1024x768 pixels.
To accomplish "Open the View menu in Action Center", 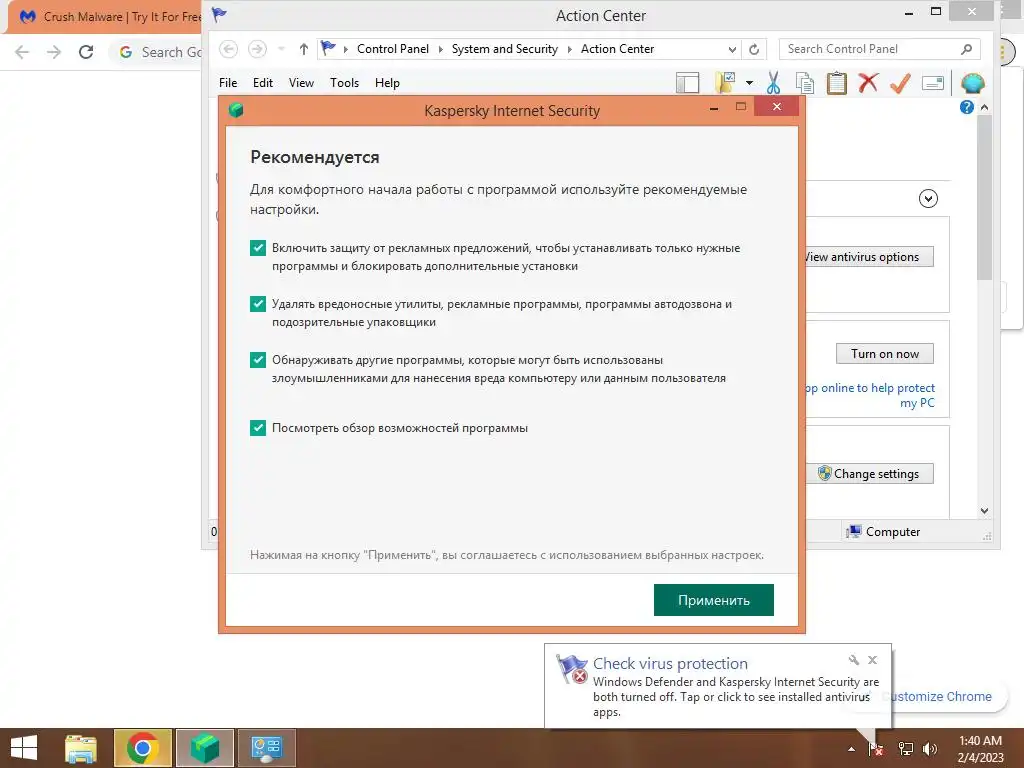I will [x=301, y=83].
